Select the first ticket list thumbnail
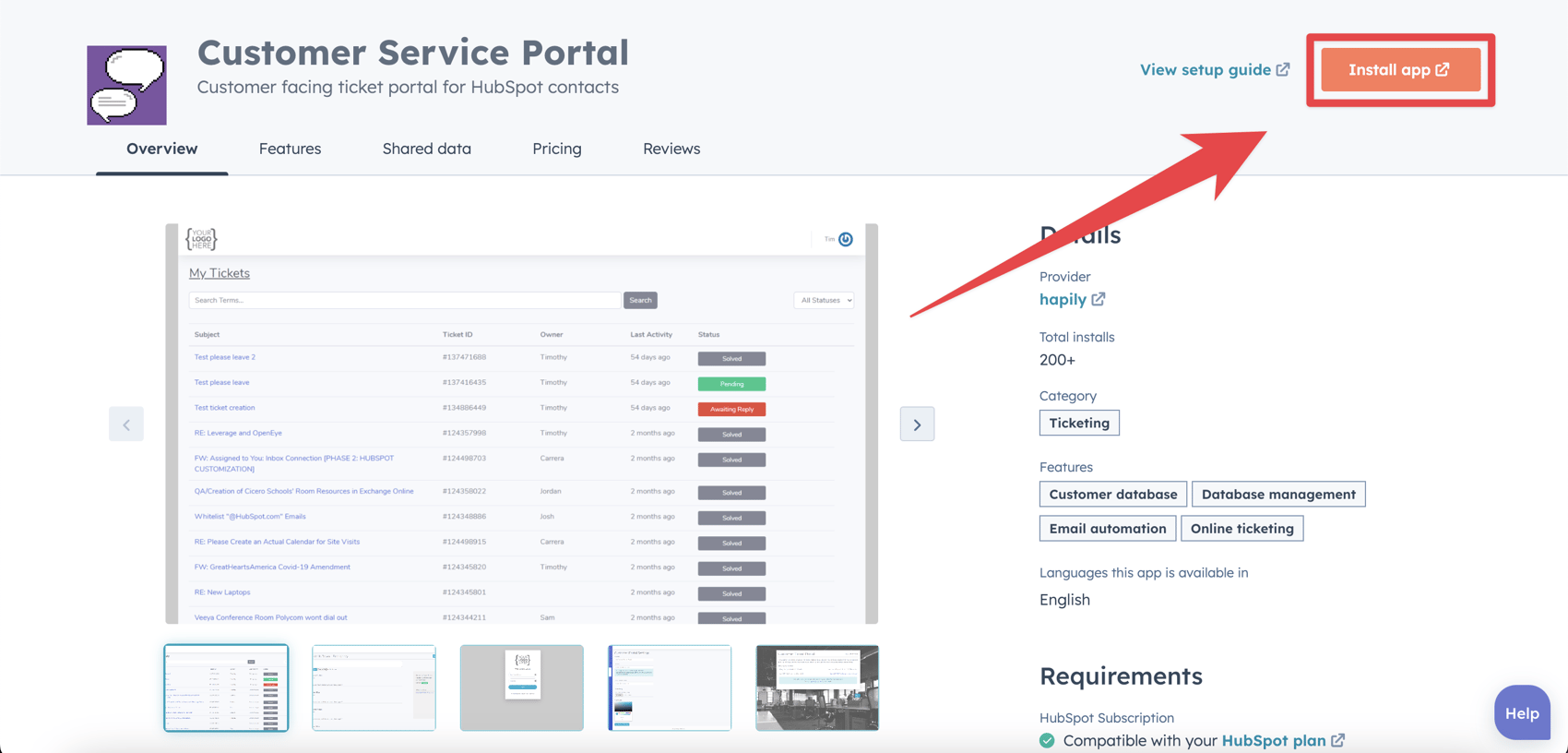The height and width of the screenshot is (753, 1568). [226, 687]
